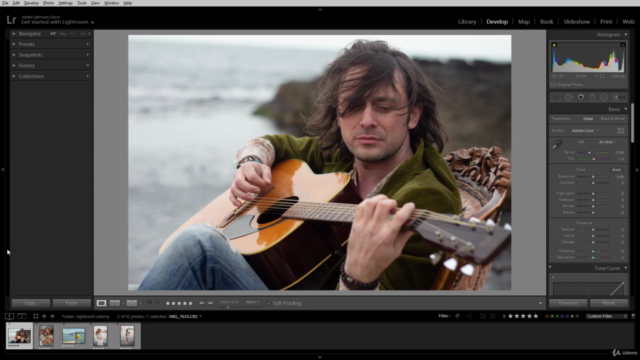Expand the Navigator panel

tap(14, 33)
